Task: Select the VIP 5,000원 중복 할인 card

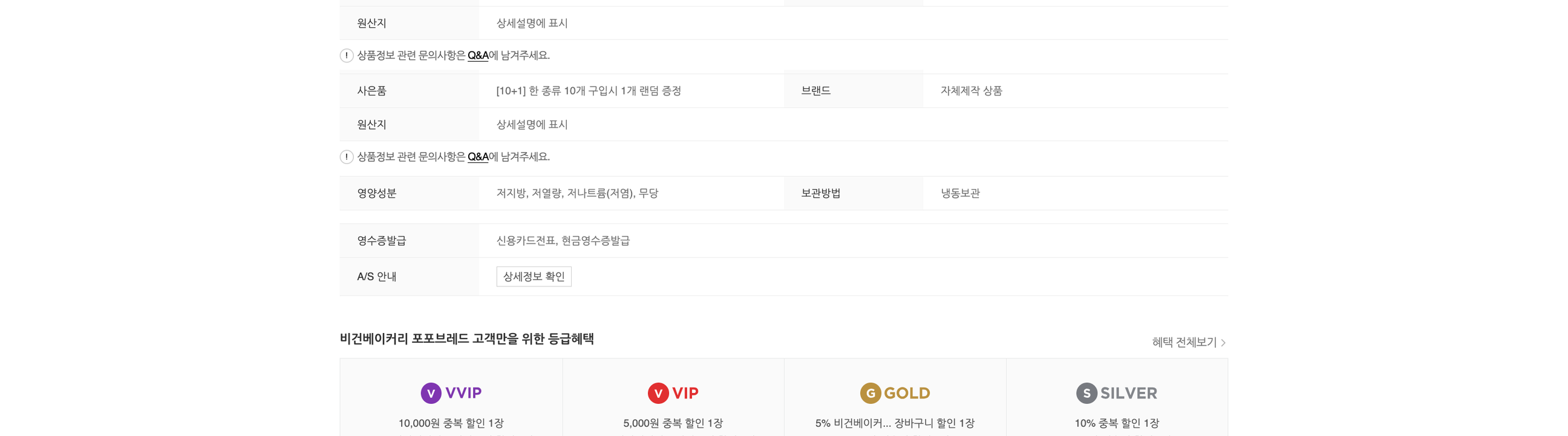Action: 673,397
